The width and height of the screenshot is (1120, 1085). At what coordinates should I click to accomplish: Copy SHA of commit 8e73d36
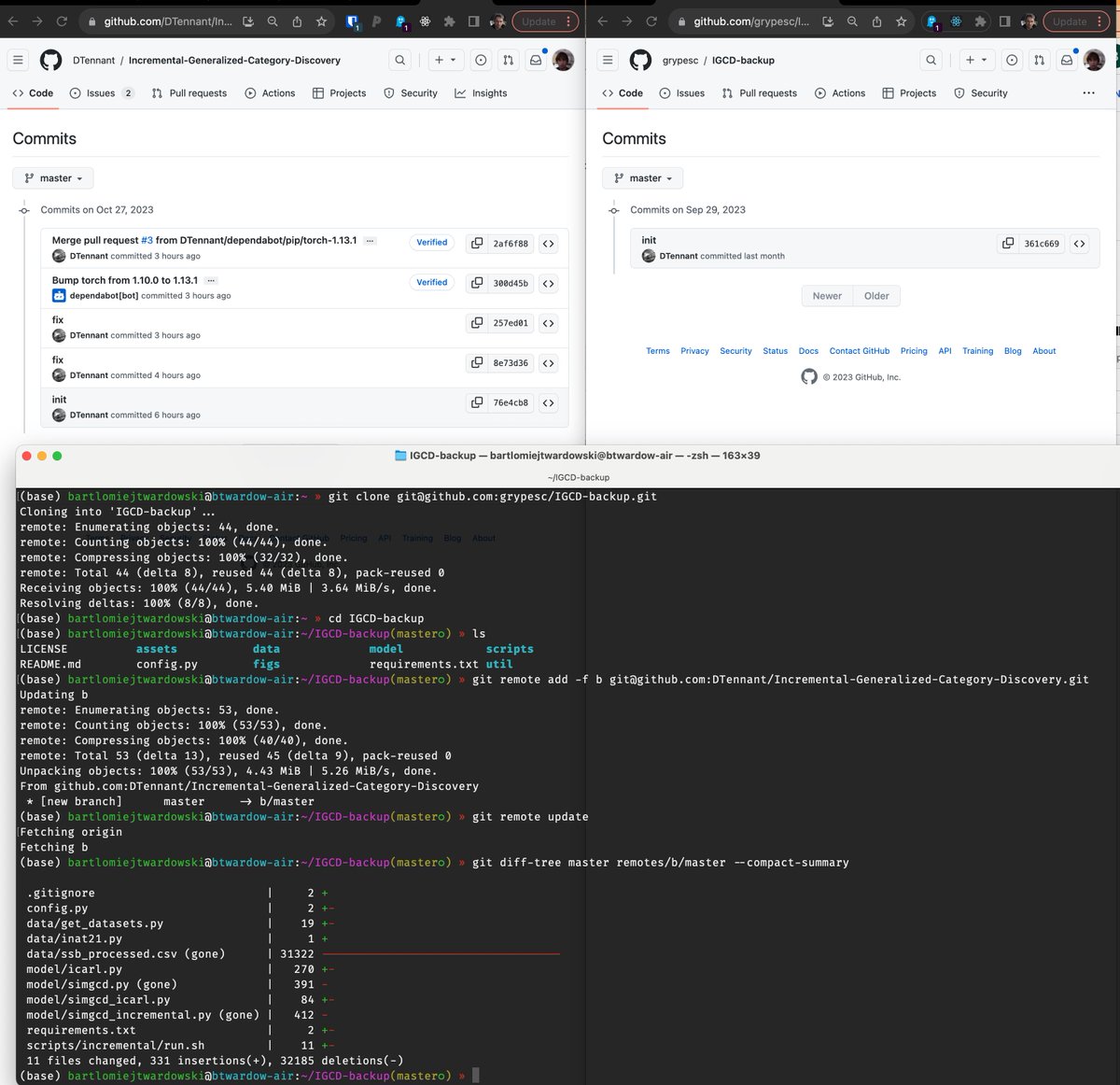[x=477, y=362]
